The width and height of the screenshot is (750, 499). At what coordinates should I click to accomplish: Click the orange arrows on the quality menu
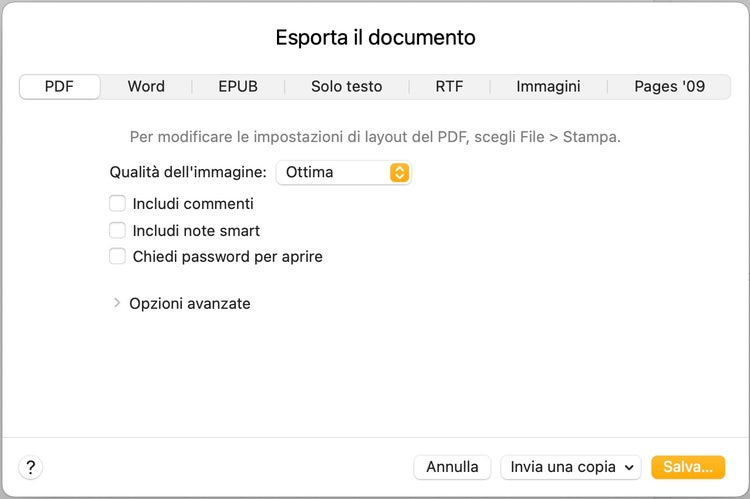pos(399,172)
